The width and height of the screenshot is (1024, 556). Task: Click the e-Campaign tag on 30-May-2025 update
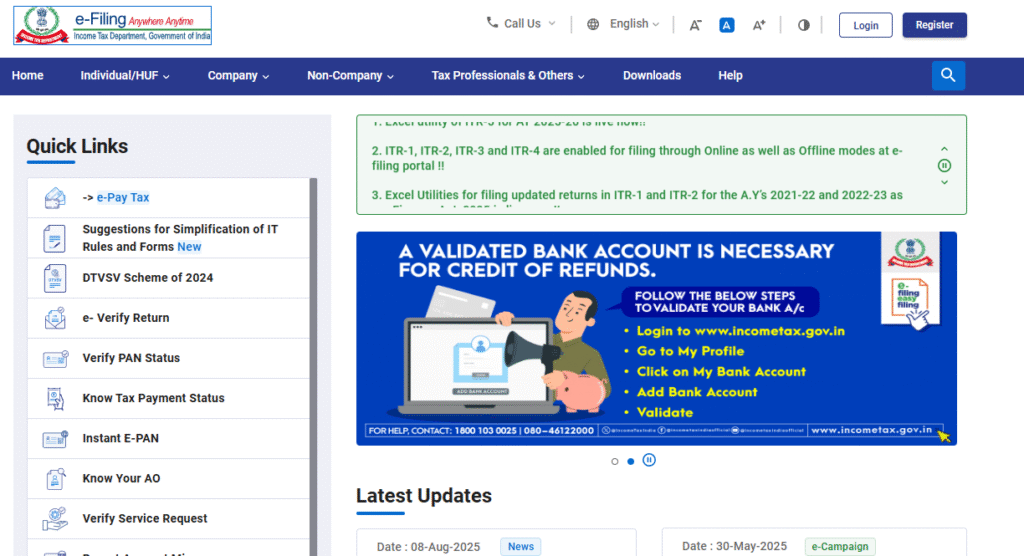point(840,547)
